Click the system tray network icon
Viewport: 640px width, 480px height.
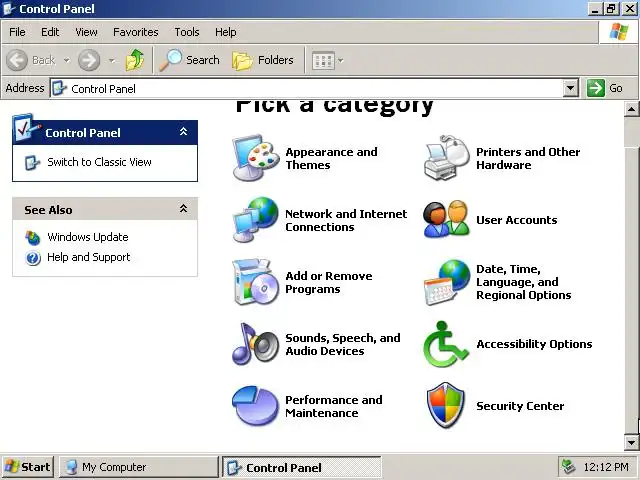click(569, 467)
